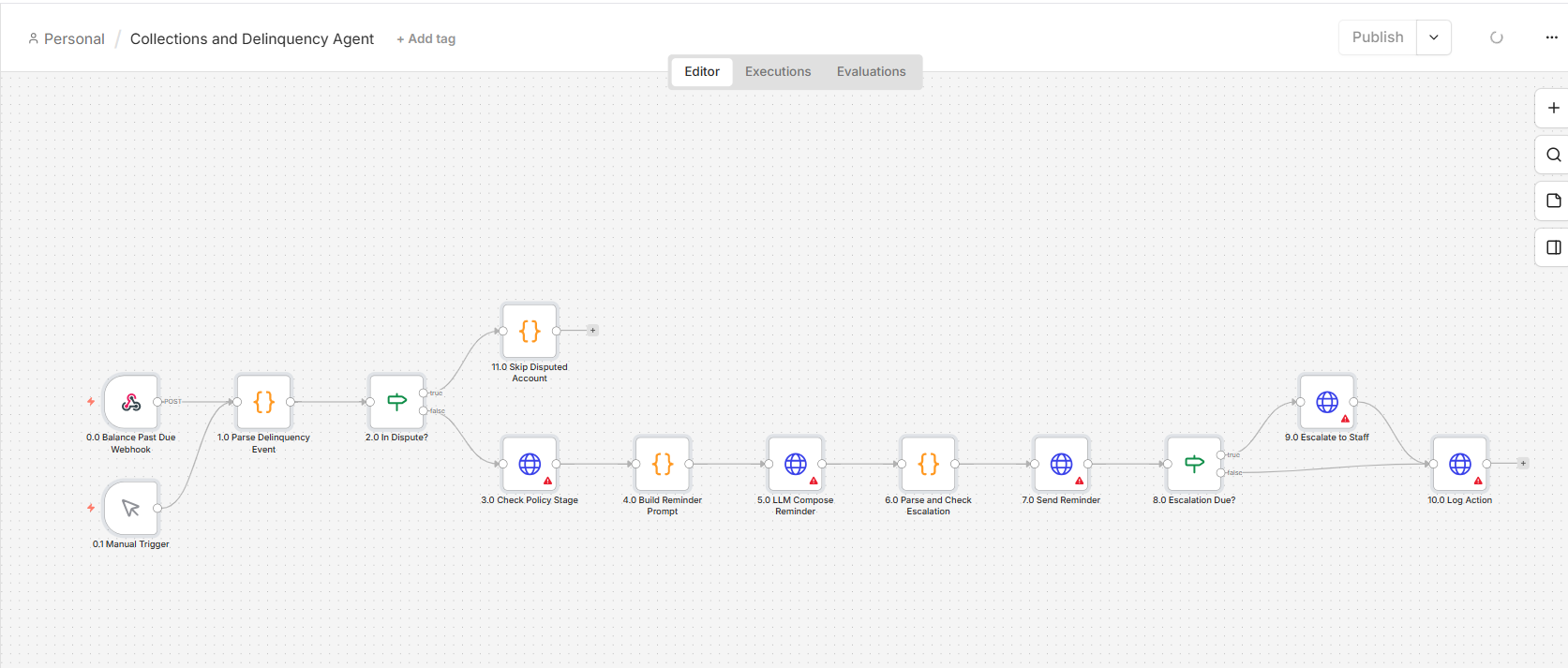Open the 9.0 Escalate to Staff node
Screen dimensions: 1568x668
pos(1327,402)
